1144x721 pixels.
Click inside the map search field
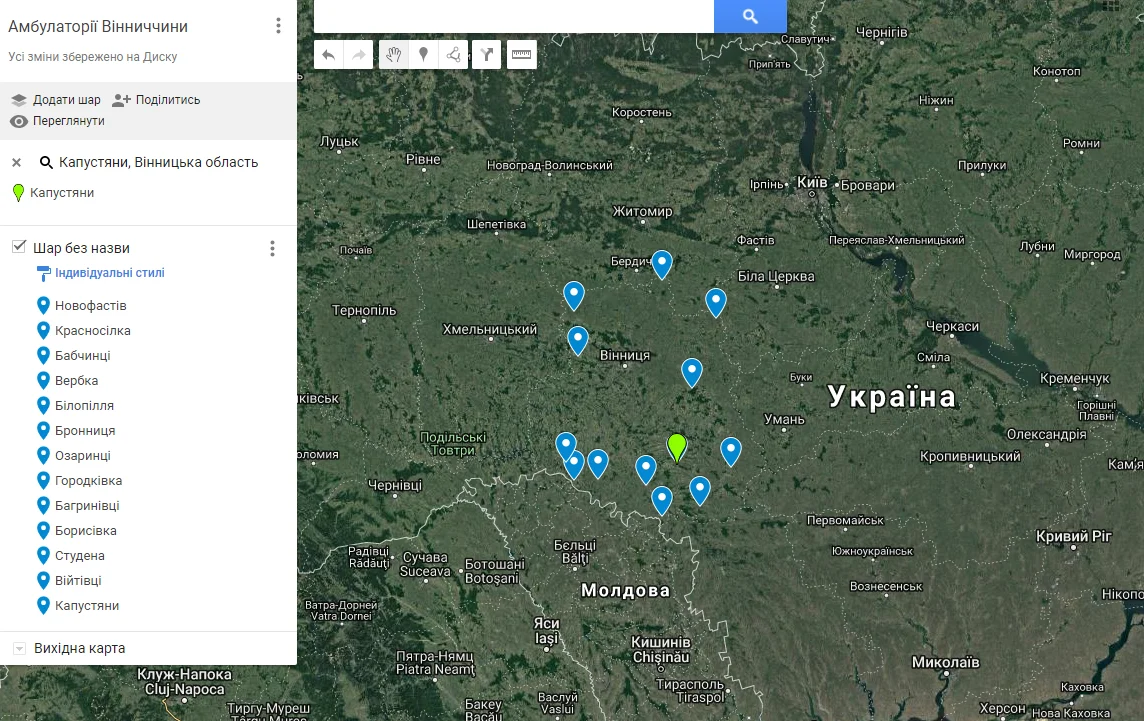pyautogui.click(x=514, y=16)
